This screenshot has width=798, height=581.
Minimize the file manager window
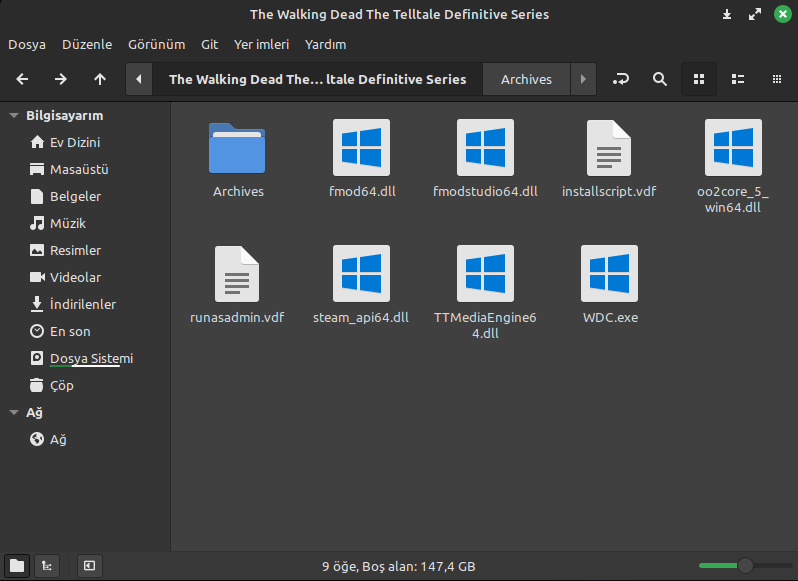[x=727, y=14]
